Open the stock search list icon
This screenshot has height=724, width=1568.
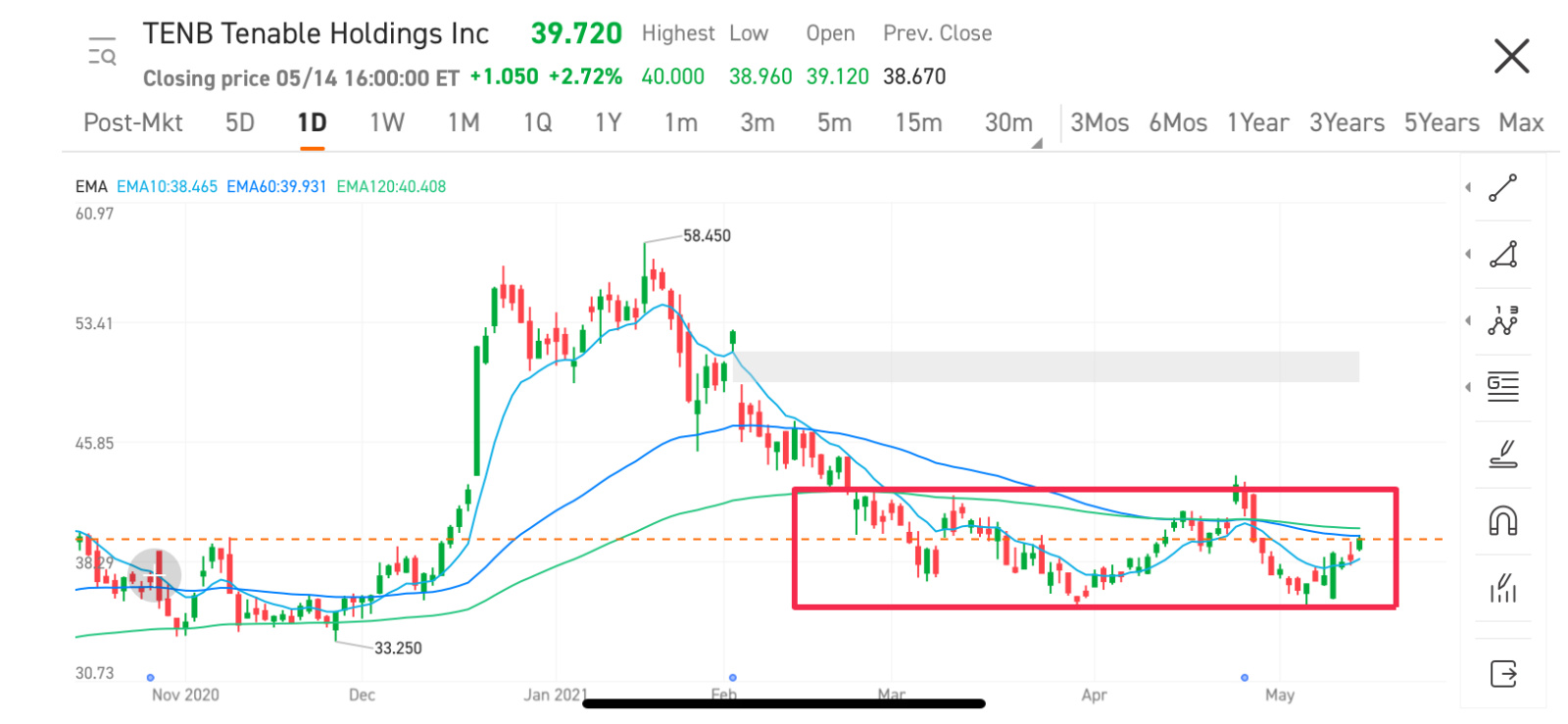(102, 51)
